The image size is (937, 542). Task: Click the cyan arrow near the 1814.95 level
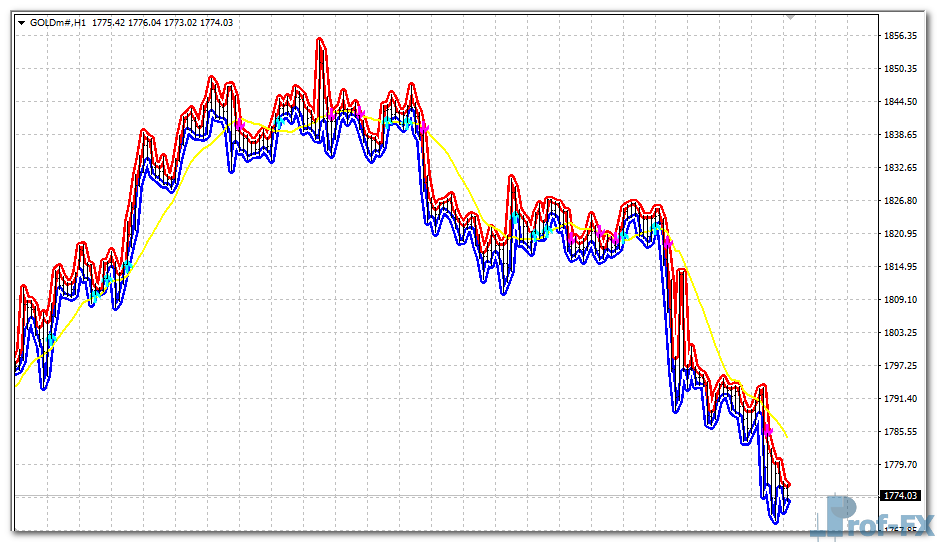127,266
